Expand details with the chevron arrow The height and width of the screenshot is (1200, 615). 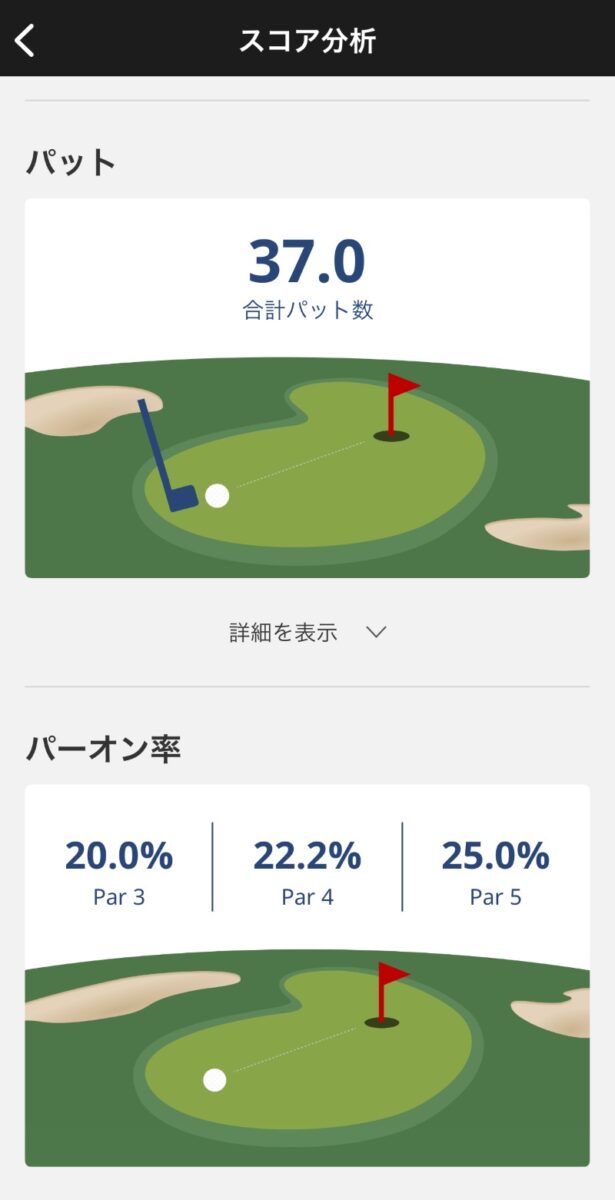tap(376, 632)
